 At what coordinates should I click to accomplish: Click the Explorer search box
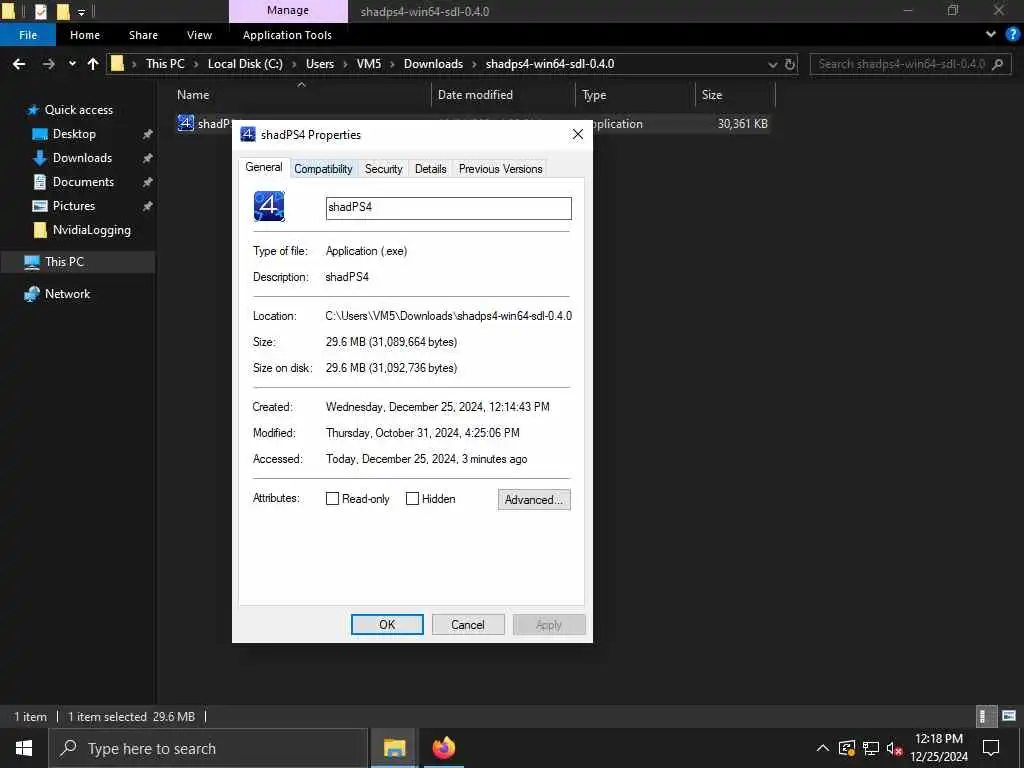click(910, 64)
